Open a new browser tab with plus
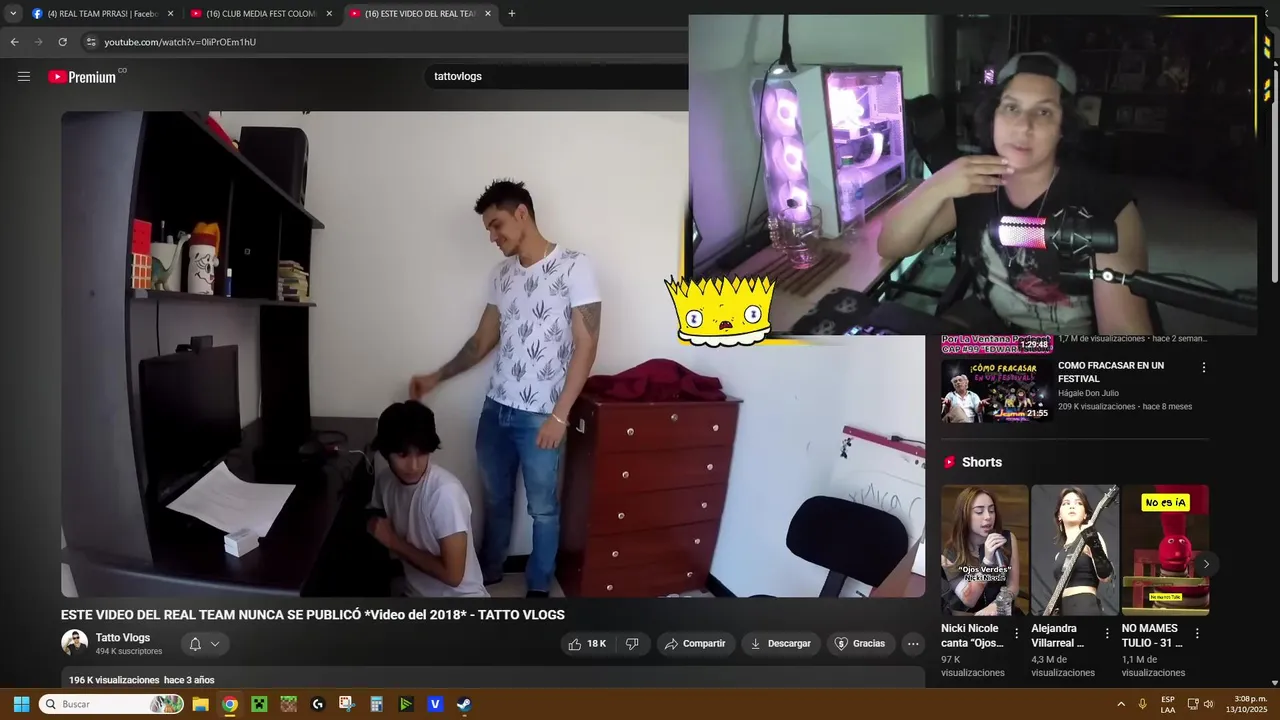Image resolution: width=1280 pixels, height=720 pixels. [x=511, y=13]
